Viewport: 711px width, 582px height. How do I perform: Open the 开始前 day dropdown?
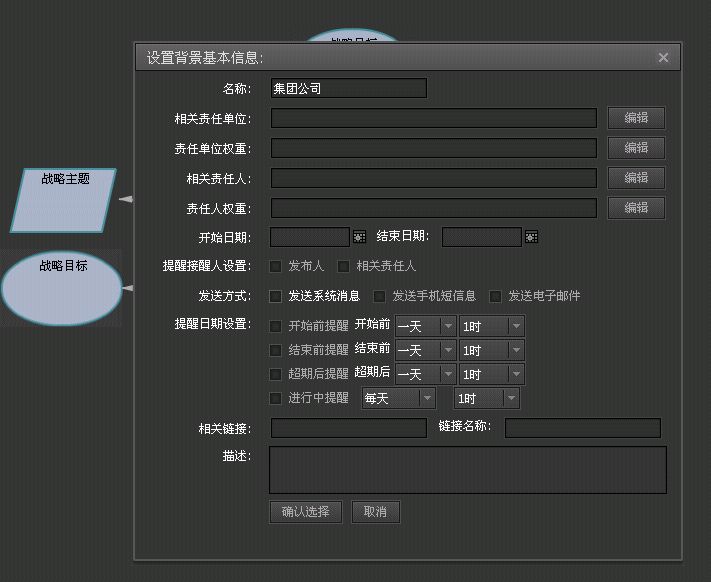425,326
